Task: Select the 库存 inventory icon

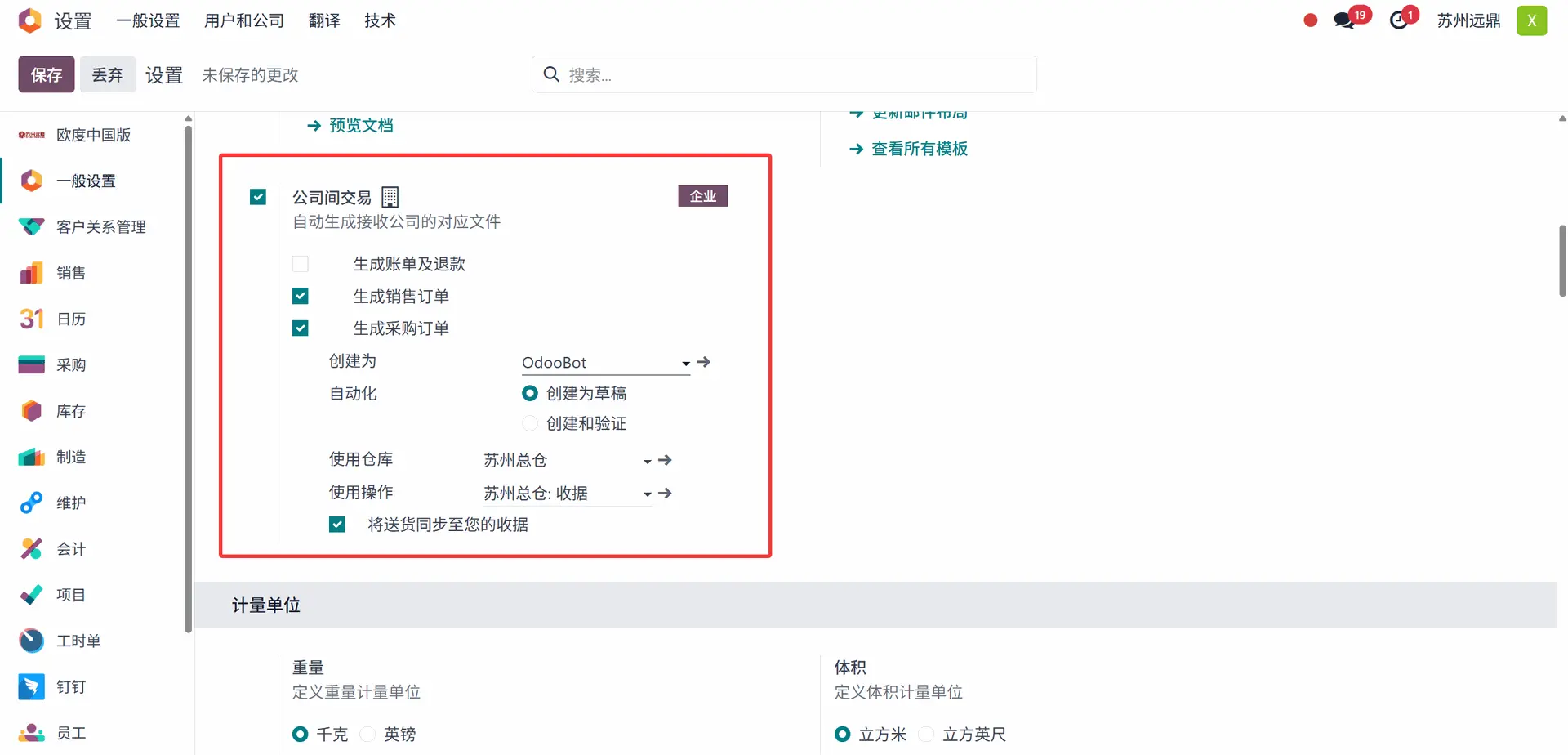Action: coord(31,411)
